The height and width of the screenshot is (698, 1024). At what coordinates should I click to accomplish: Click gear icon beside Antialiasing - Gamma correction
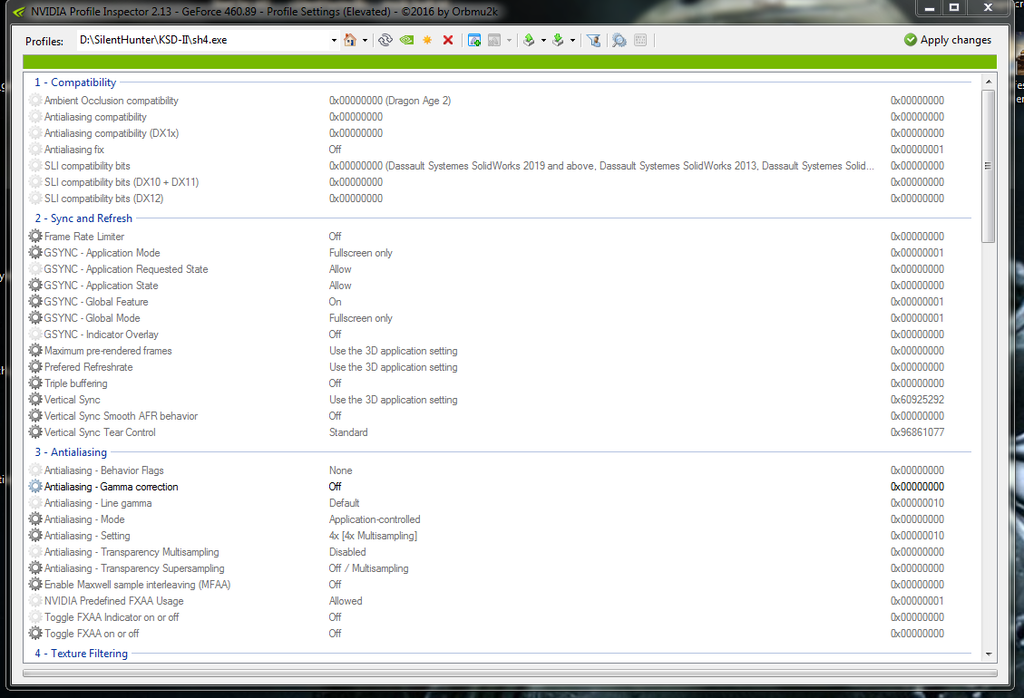35,486
